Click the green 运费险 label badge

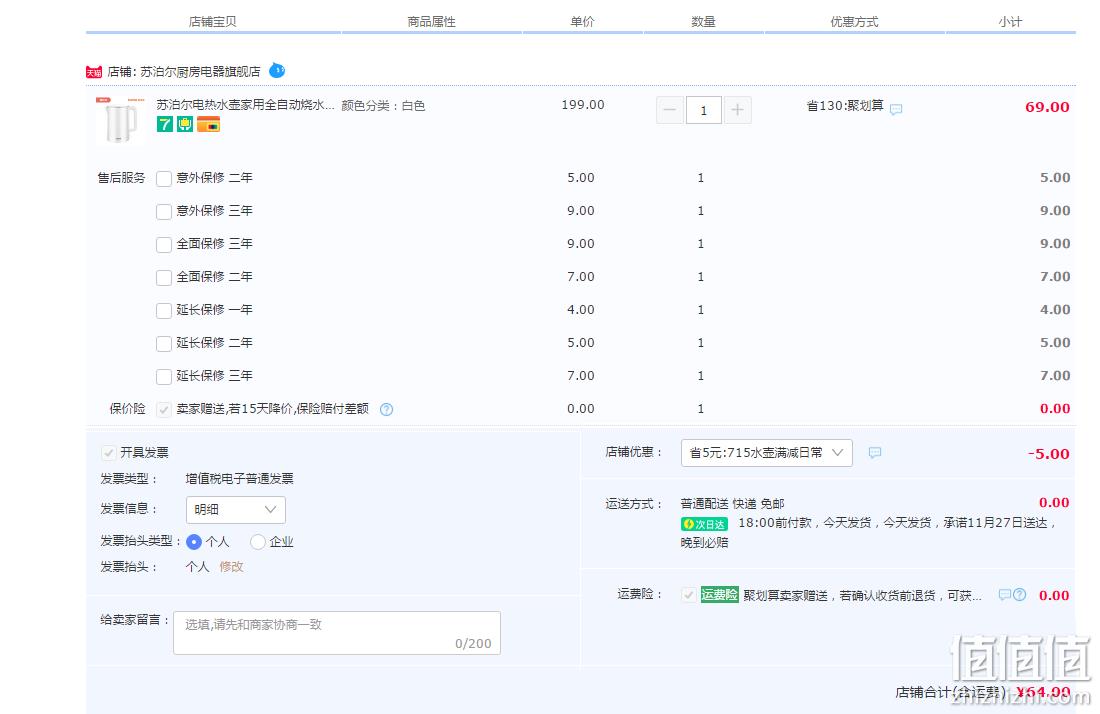tap(720, 595)
